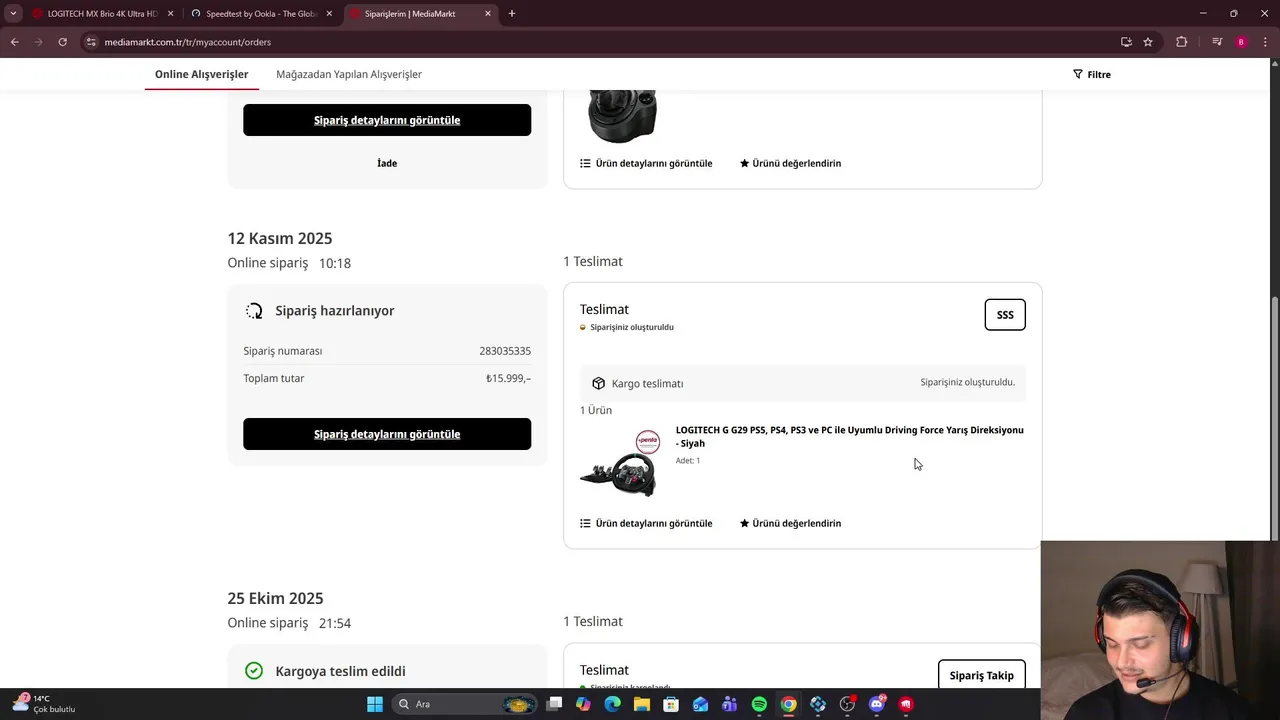This screenshot has width=1280, height=720.
Task: Open Microsoft Teams from taskbar
Action: click(730, 704)
